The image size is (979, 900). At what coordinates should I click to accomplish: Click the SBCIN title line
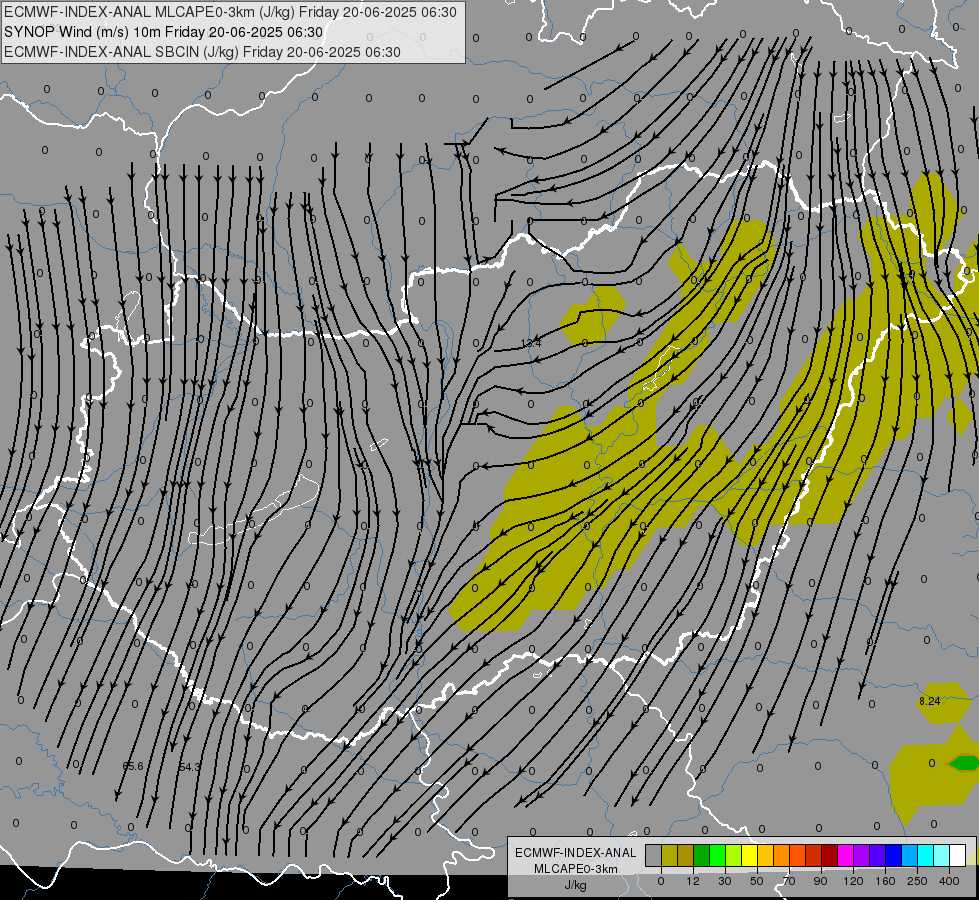tap(202, 52)
